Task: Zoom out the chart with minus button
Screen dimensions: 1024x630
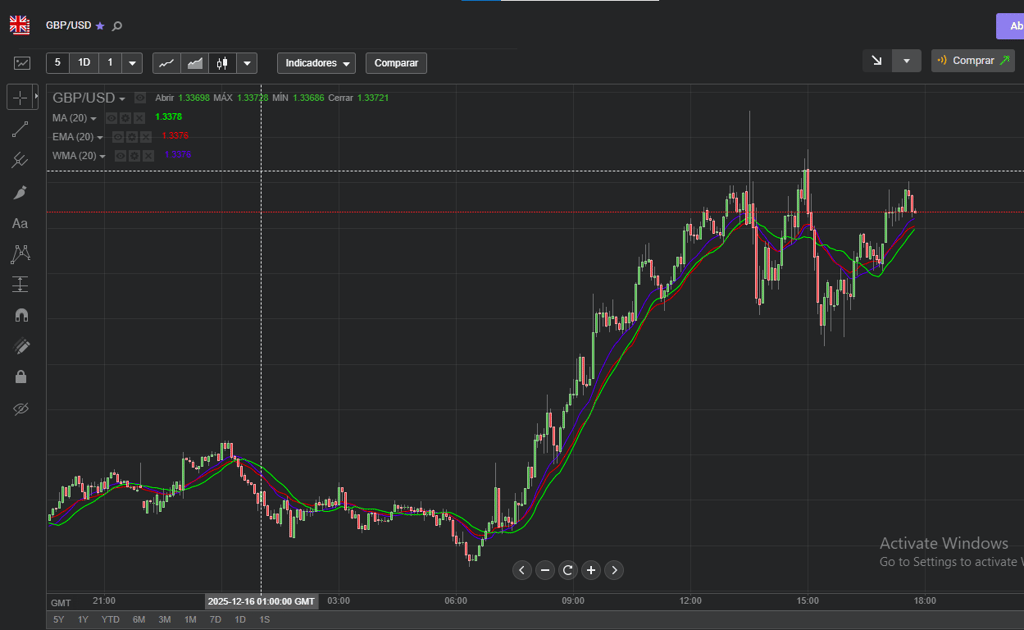Action: pyautogui.click(x=545, y=570)
